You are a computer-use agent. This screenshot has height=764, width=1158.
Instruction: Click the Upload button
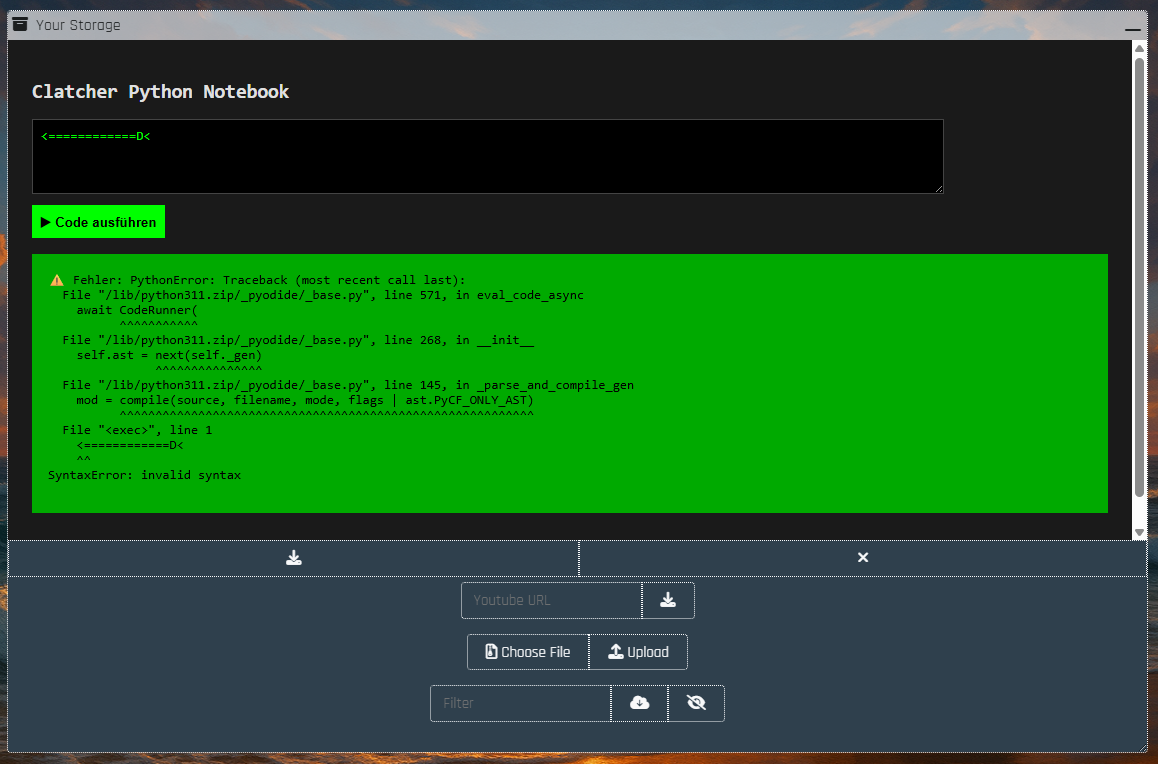[638, 652]
